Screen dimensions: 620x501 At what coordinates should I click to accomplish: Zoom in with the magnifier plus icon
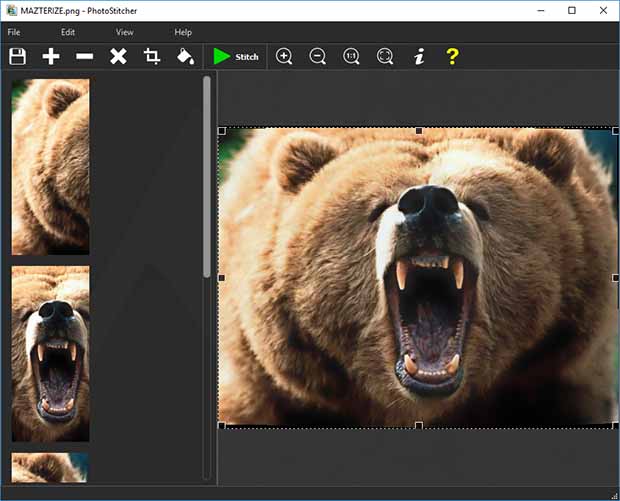284,57
